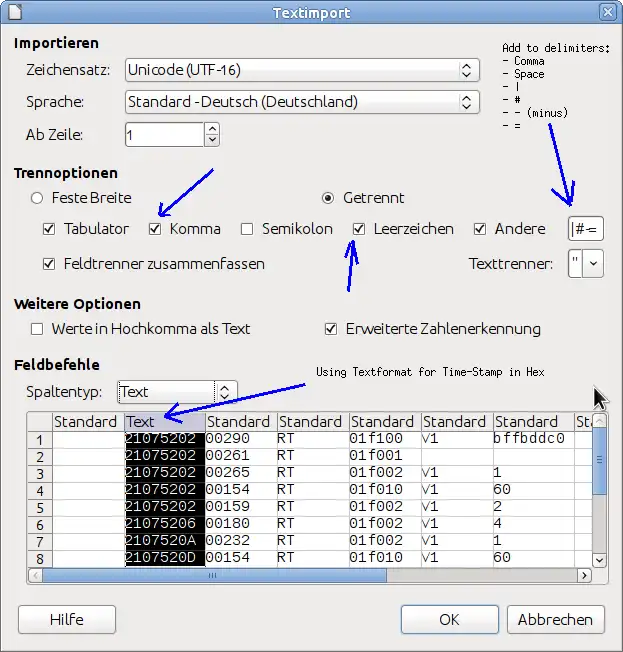Click the Ab Zeile number field

[164, 135]
